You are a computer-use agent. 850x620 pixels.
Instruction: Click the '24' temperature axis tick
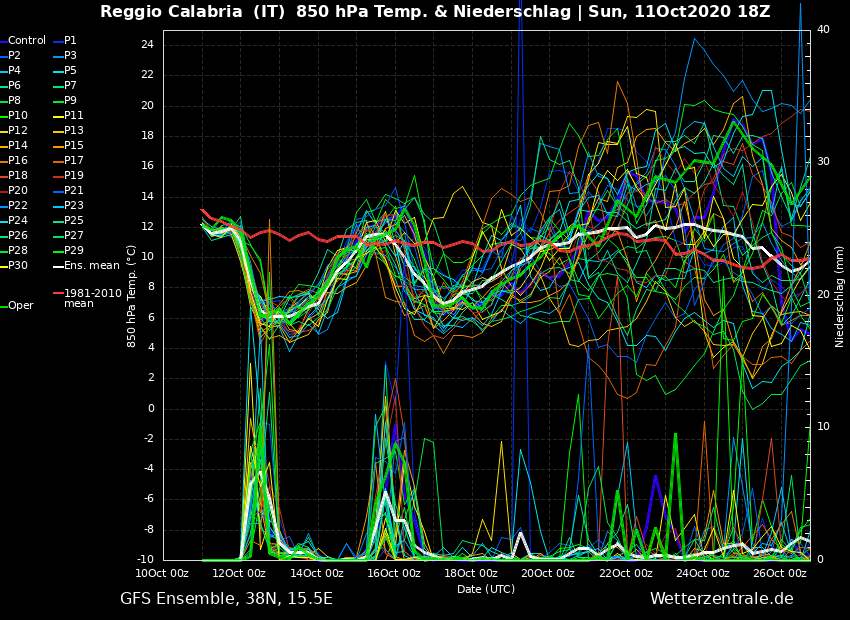[x=147, y=45]
